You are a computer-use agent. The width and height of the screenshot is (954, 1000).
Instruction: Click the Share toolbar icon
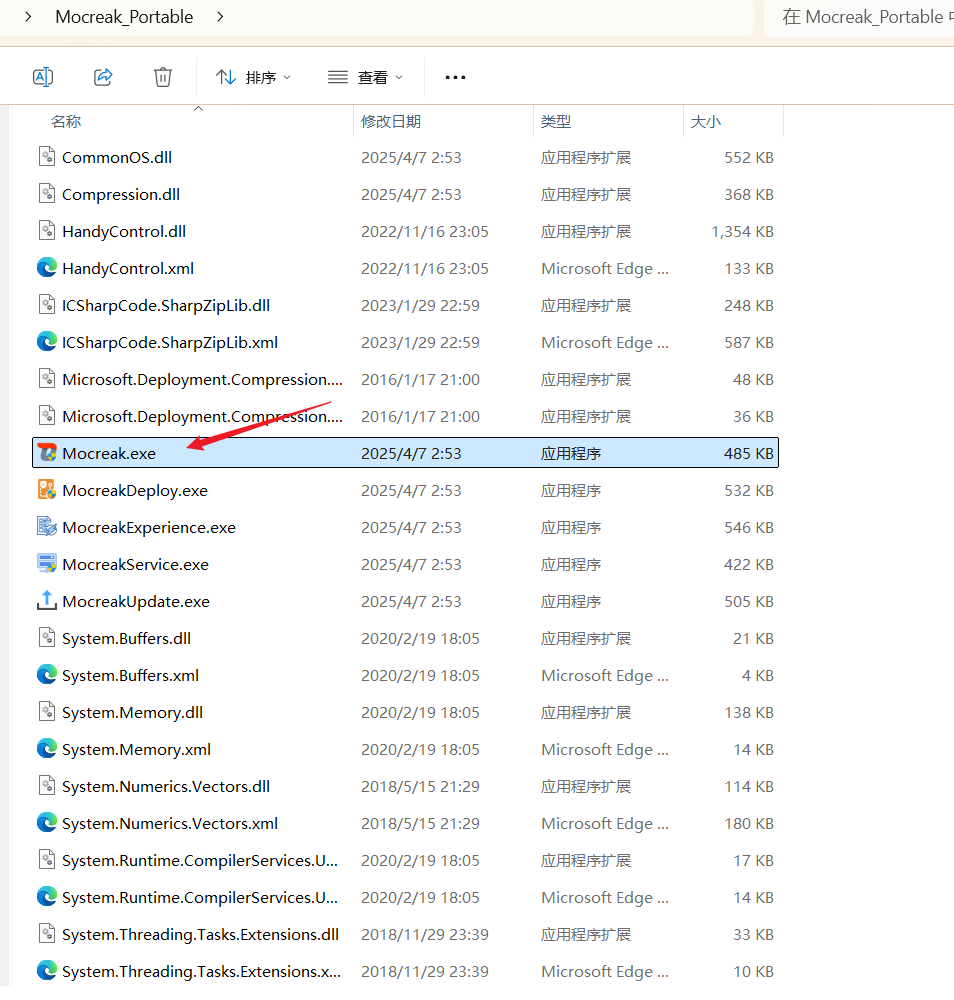click(x=103, y=77)
